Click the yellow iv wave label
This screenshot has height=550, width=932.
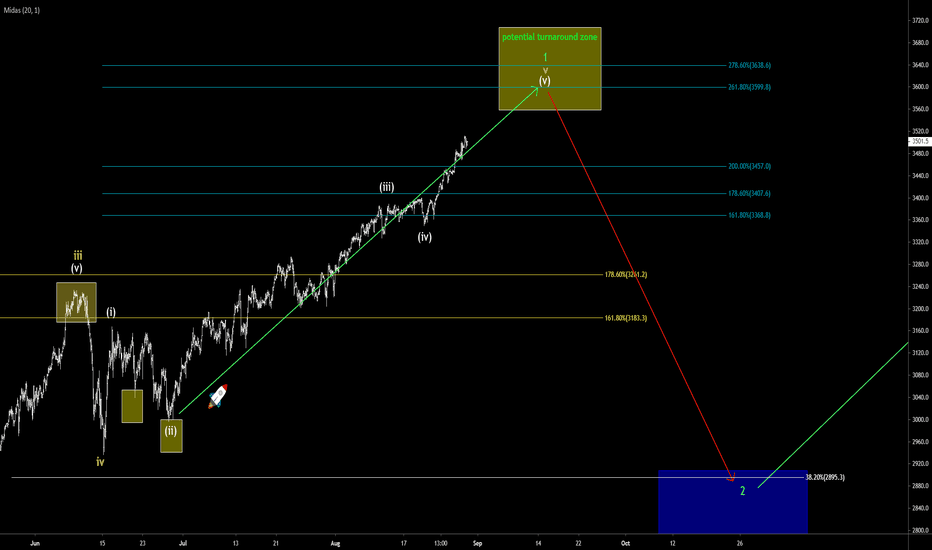[x=100, y=462]
